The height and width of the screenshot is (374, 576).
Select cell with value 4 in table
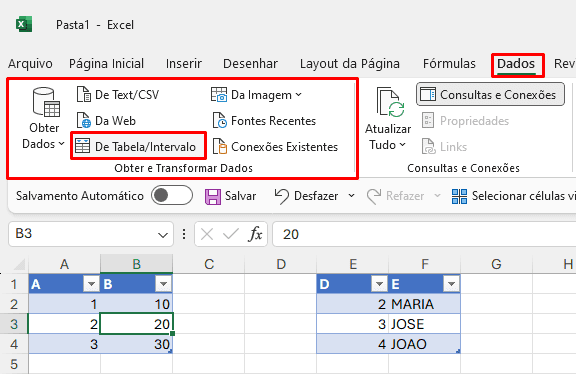click(x=352, y=344)
